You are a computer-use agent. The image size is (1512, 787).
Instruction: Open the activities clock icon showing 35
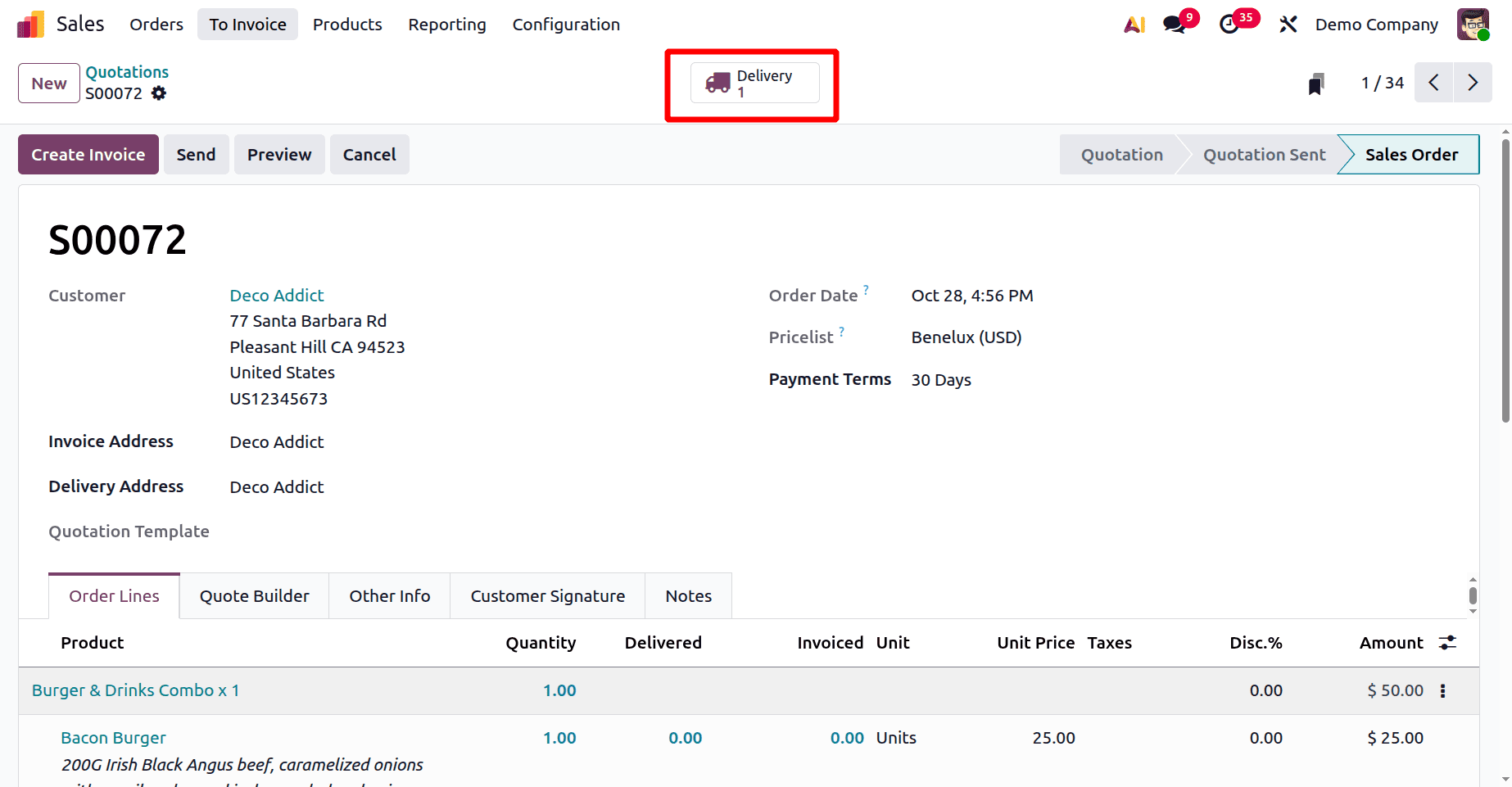1229,24
